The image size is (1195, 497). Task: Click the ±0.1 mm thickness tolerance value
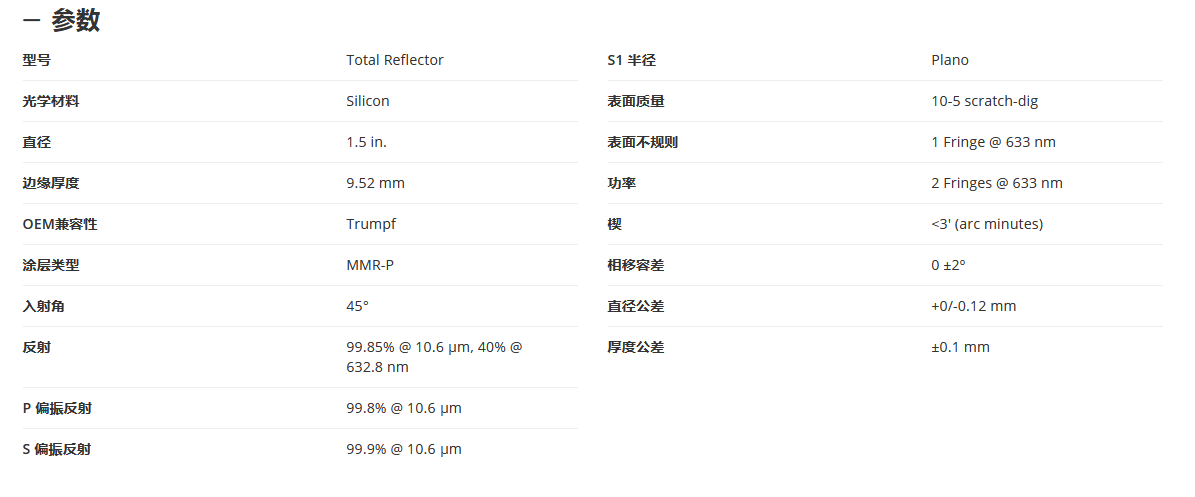click(960, 348)
